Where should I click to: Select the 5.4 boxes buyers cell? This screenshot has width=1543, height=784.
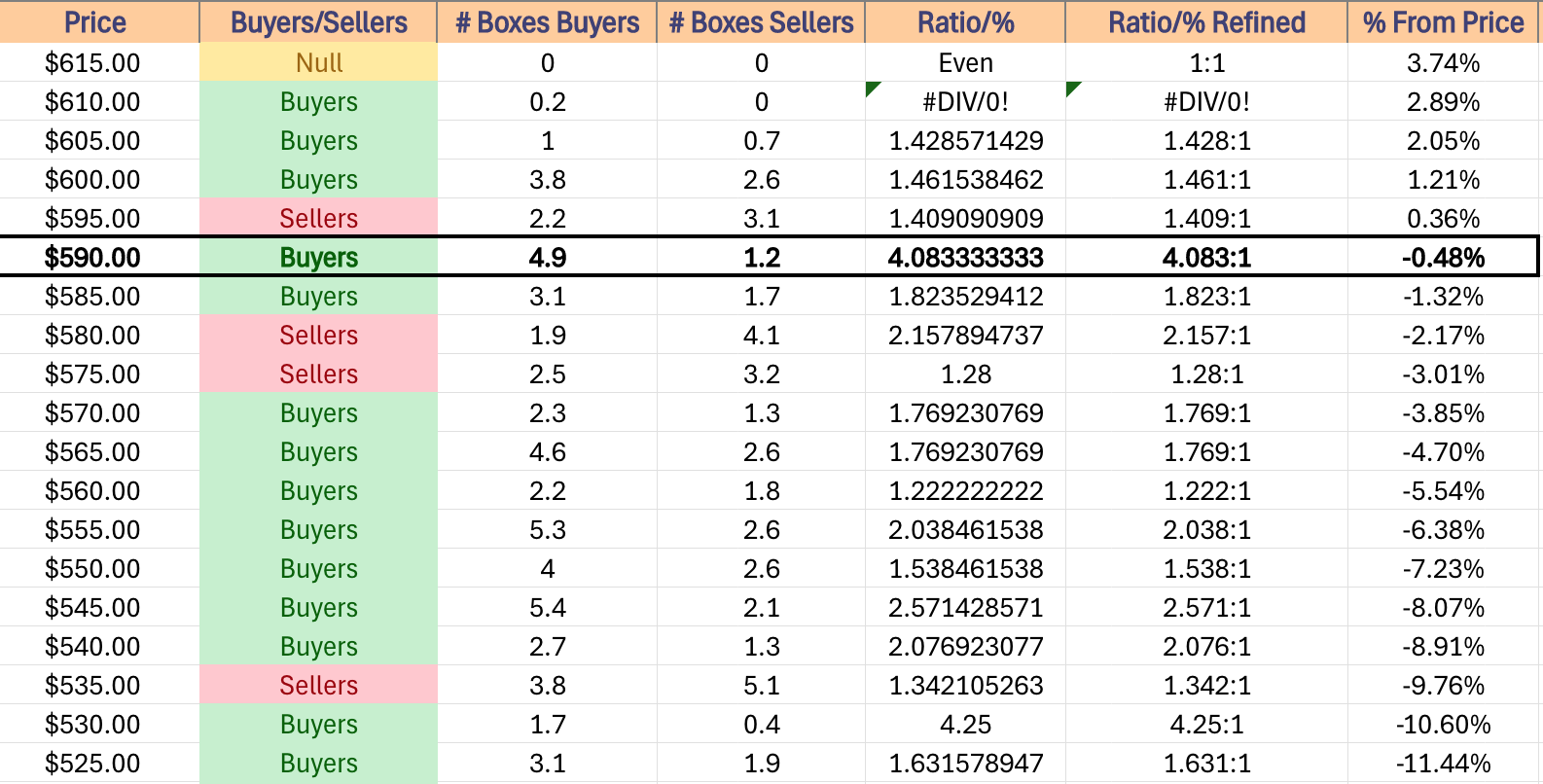[x=547, y=607]
